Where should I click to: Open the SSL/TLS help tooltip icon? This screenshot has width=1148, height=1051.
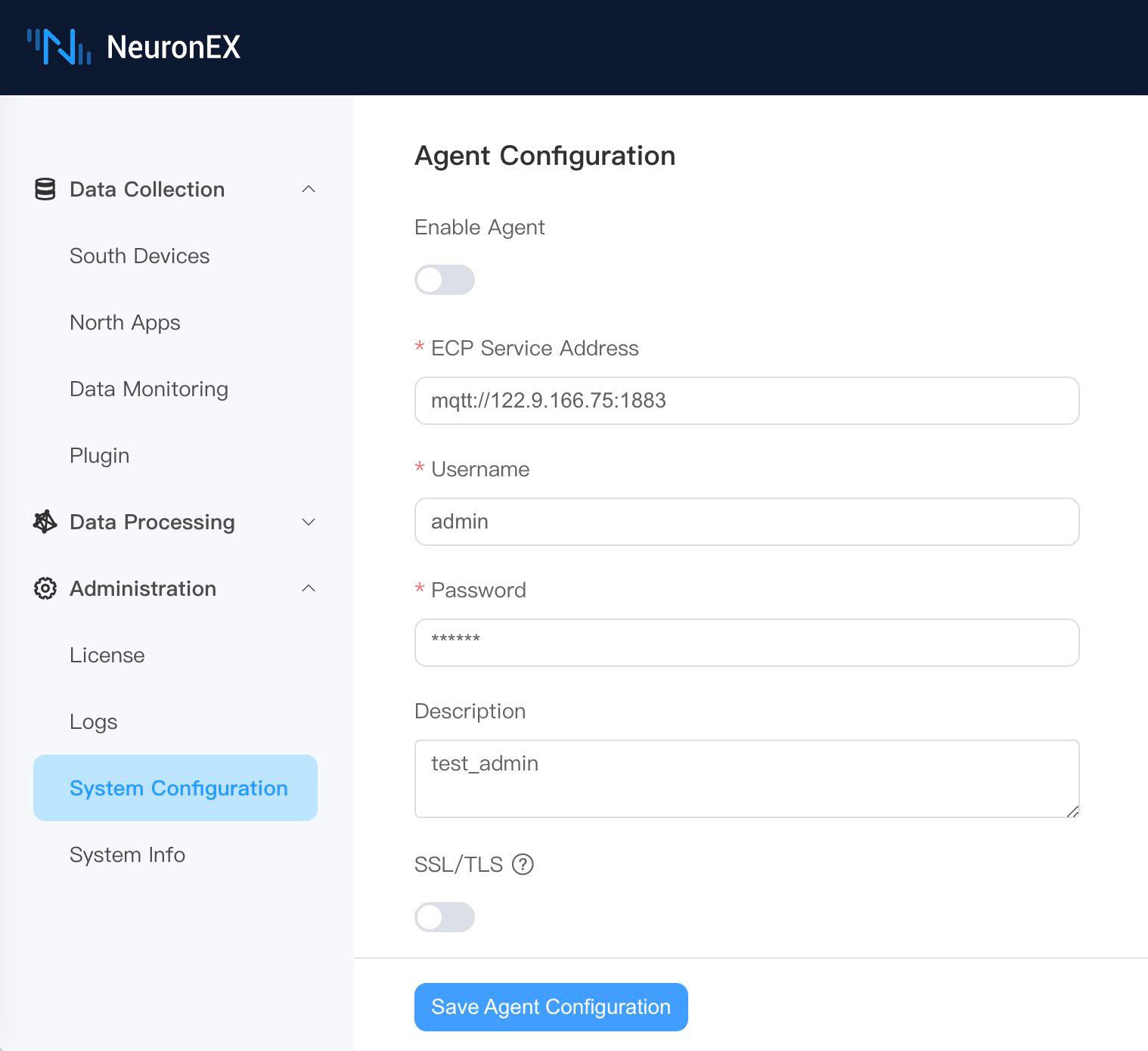coord(523,864)
